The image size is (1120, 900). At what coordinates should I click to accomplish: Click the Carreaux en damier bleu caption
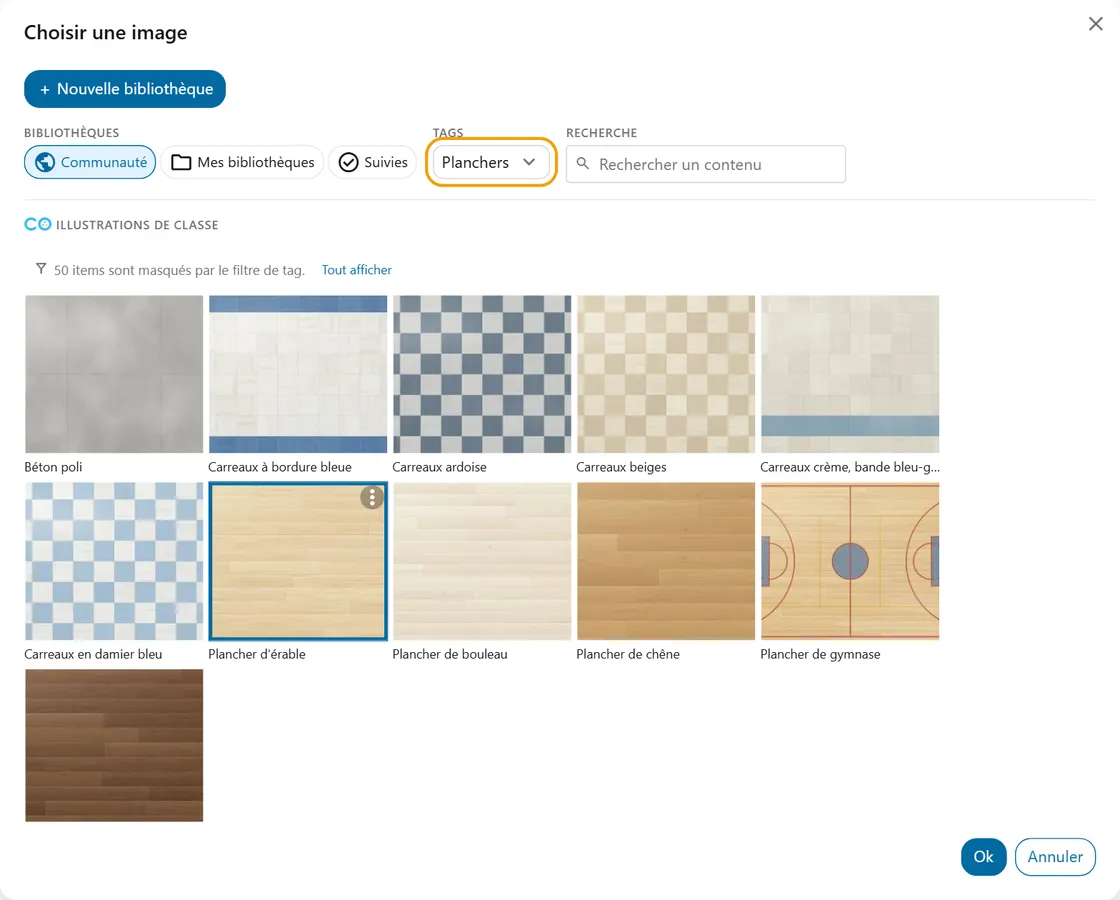pyautogui.click(x=93, y=654)
